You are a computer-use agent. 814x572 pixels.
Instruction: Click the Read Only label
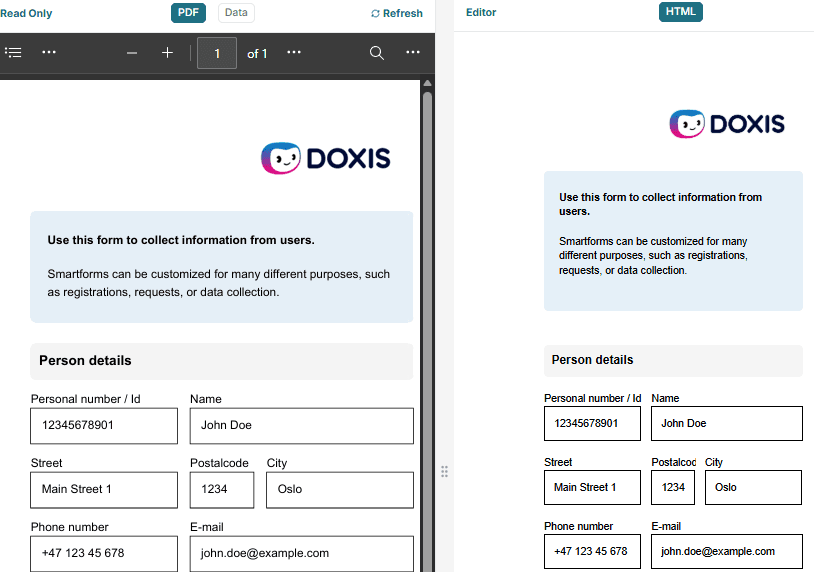click(x=26, y=13)
